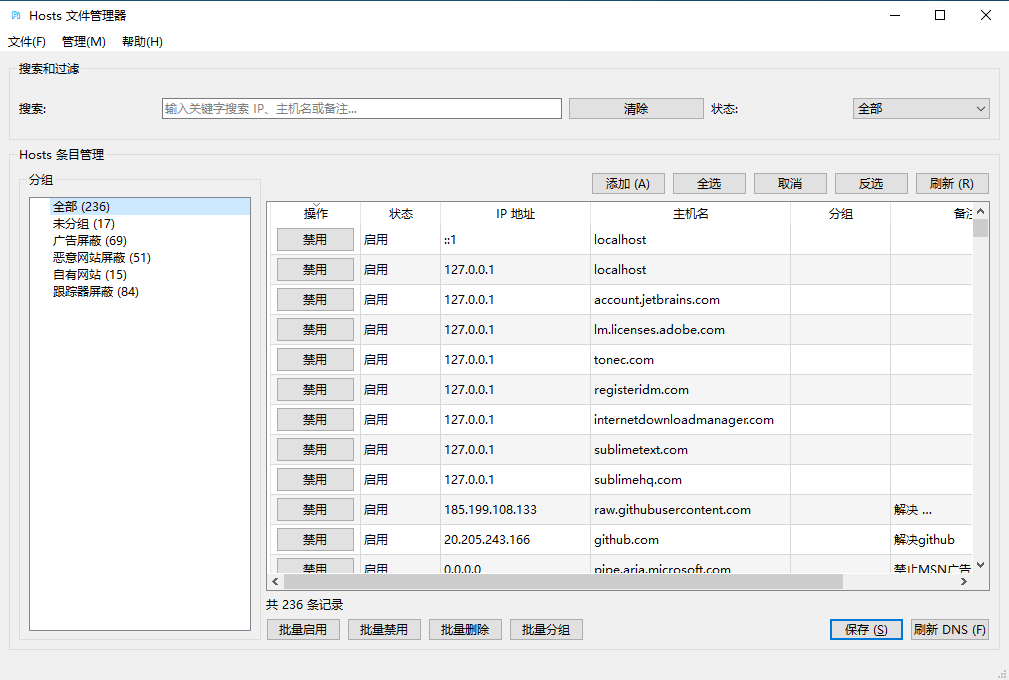Click the 反选 button
1009x680 pixels.
[x=871, y=184]
